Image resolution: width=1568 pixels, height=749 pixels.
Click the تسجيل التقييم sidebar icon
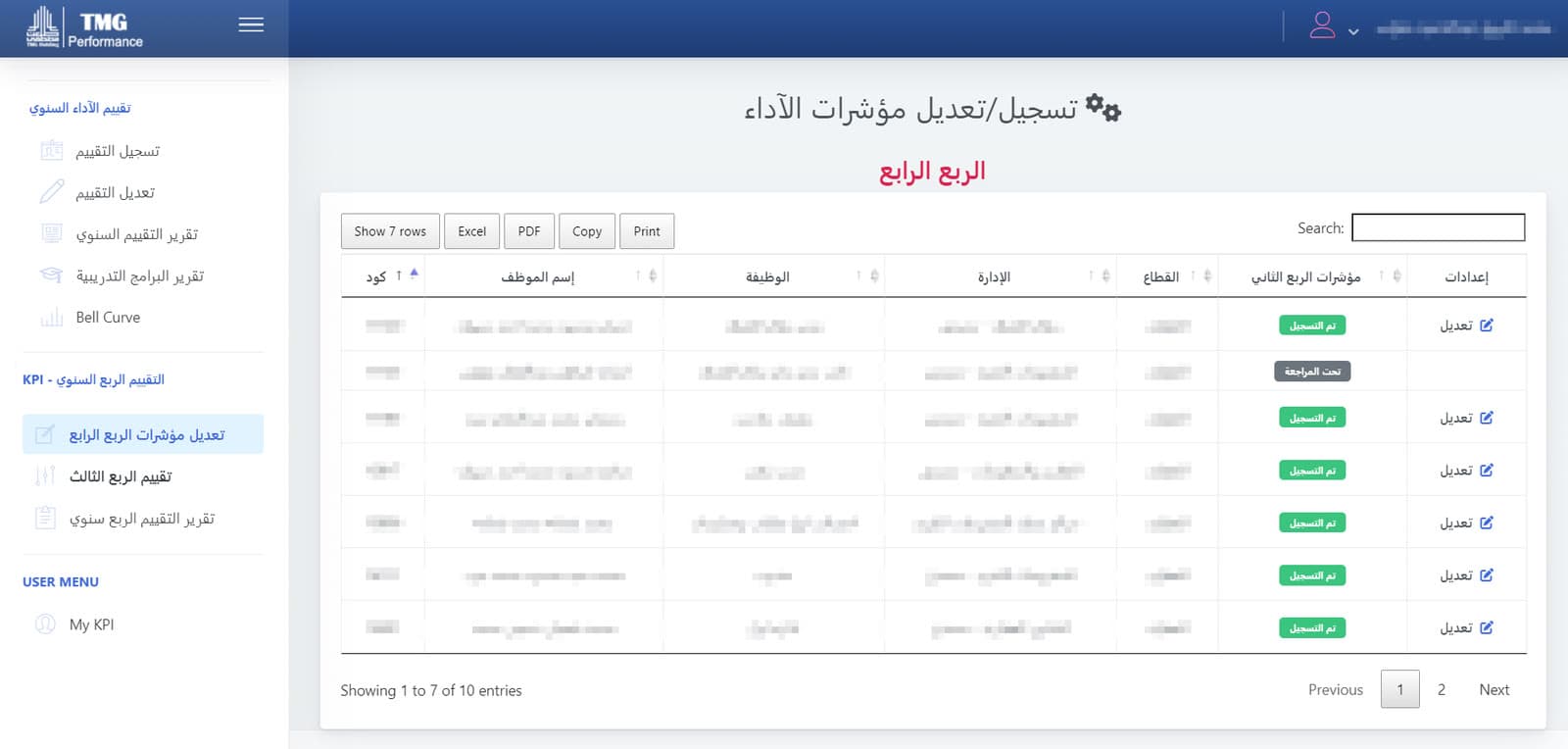pyautogui.click(x=51, y=151)
